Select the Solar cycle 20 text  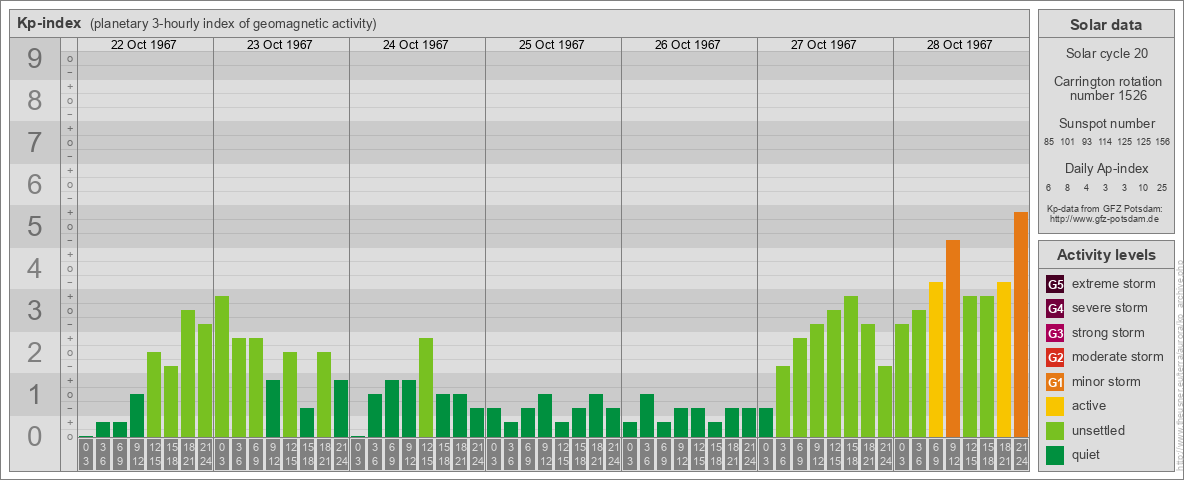tap(1106, 54)
